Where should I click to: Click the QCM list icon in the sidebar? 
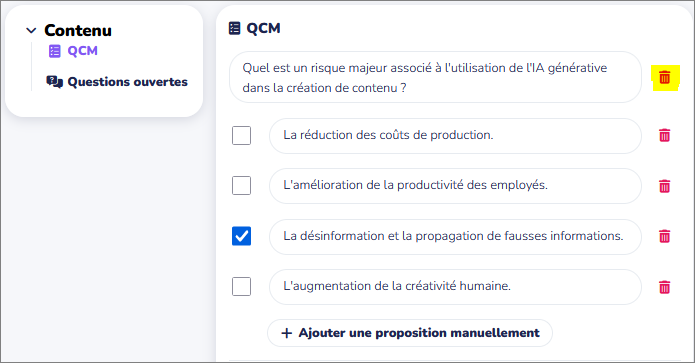pos(55,51)
